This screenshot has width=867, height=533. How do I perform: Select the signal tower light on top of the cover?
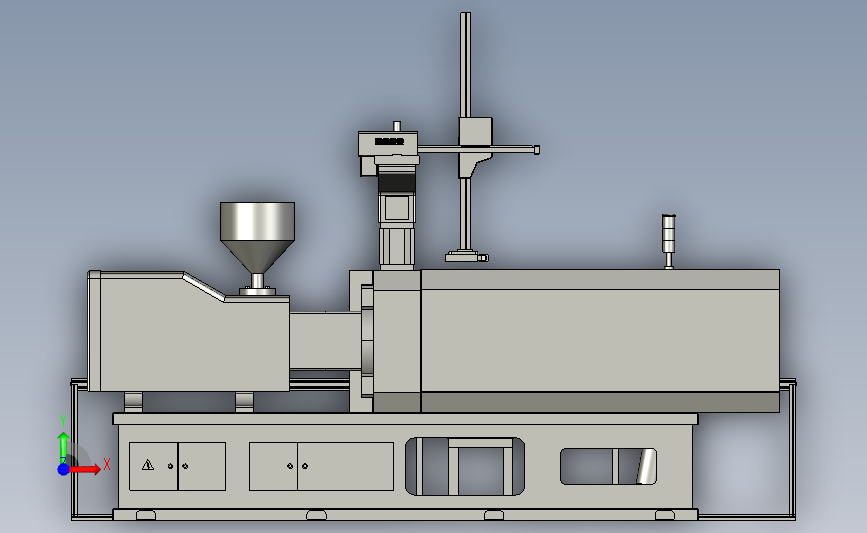pos(668,242)
